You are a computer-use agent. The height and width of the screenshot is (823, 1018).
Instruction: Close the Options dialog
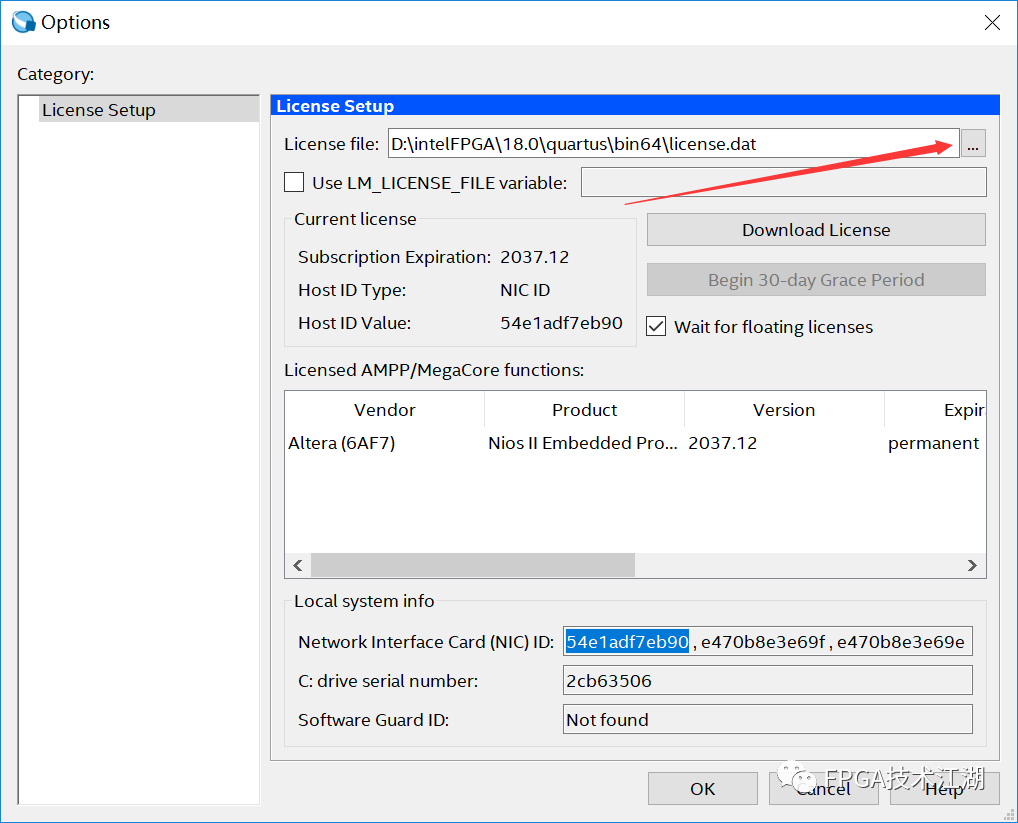tap(992, 23)
